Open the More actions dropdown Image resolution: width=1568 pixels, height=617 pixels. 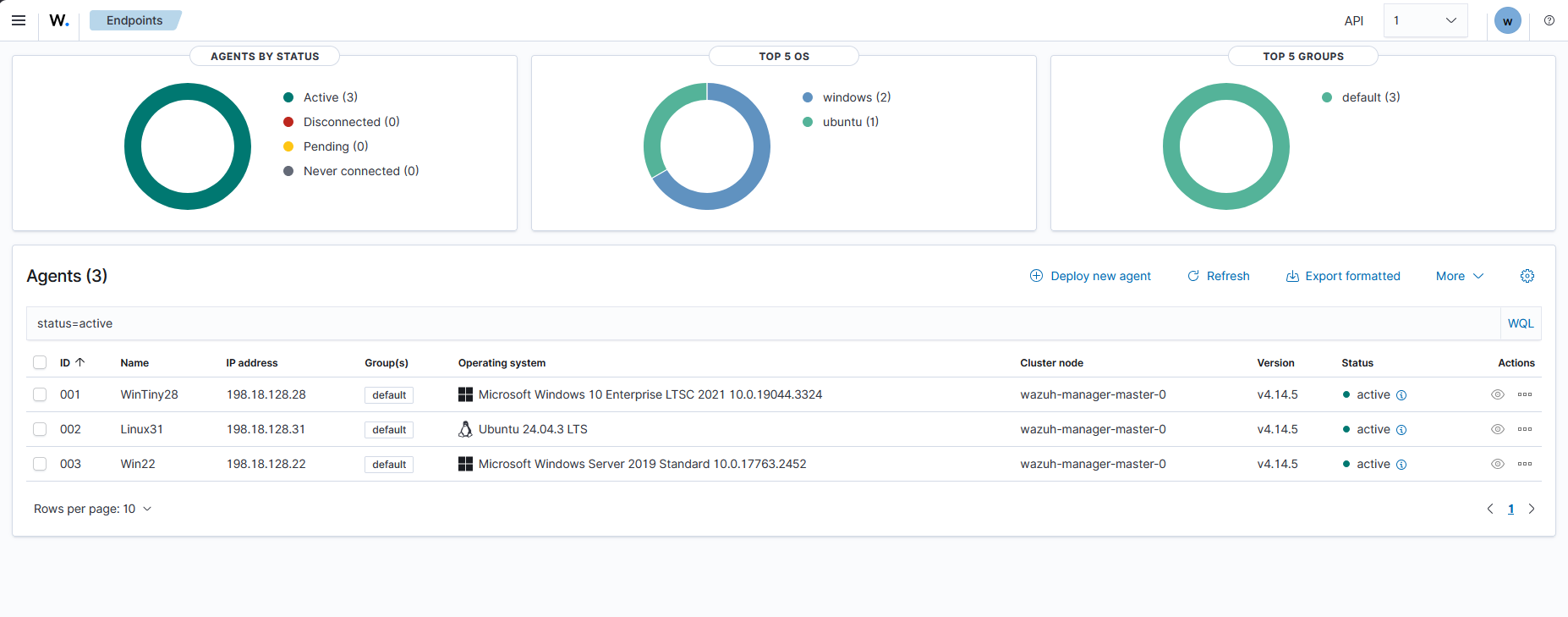(1460, 276)
